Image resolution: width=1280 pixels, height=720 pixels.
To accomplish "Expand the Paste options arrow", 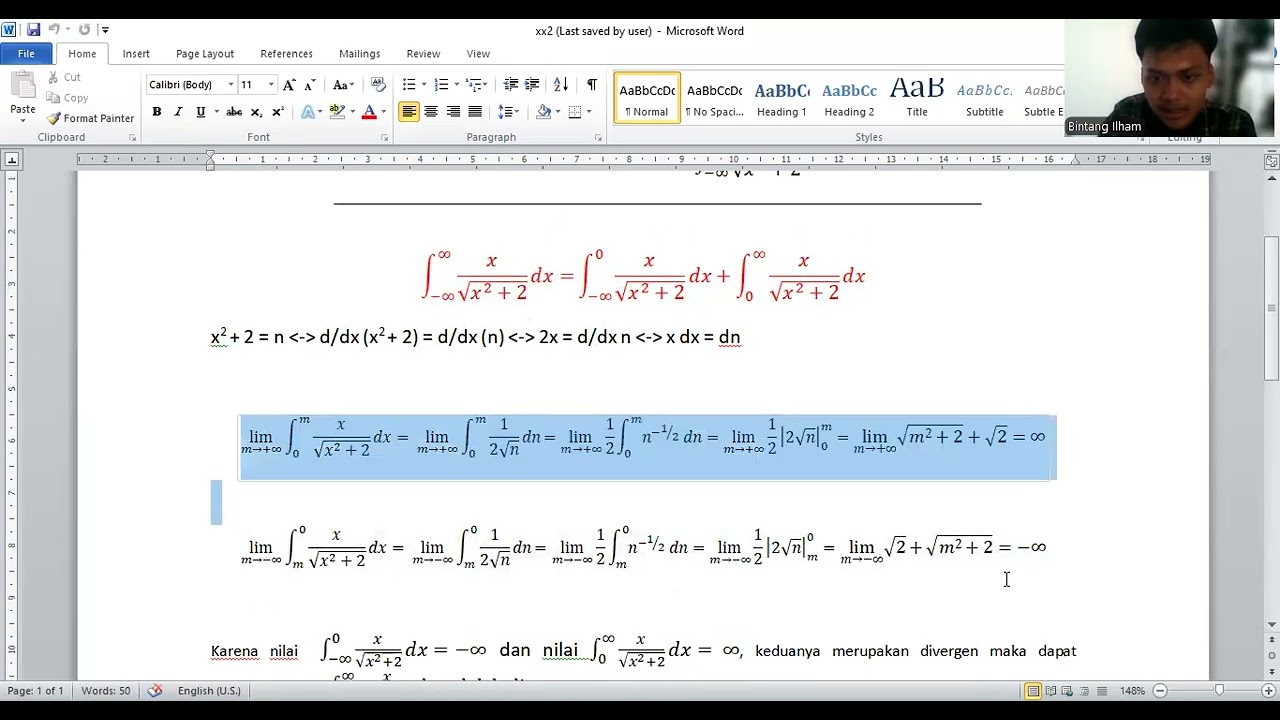I will point(22,121).
